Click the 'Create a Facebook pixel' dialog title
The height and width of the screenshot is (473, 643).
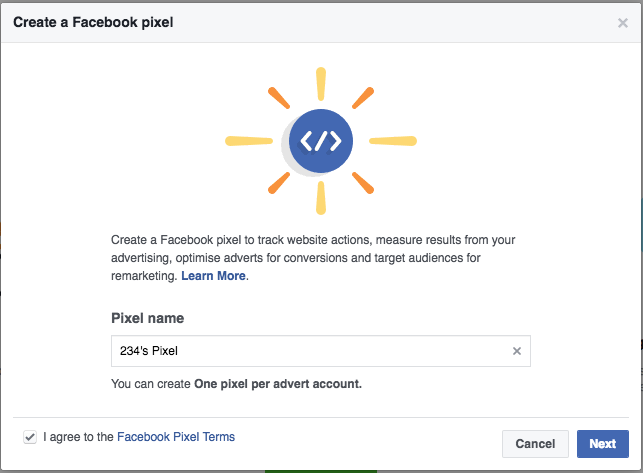[93, 22]
